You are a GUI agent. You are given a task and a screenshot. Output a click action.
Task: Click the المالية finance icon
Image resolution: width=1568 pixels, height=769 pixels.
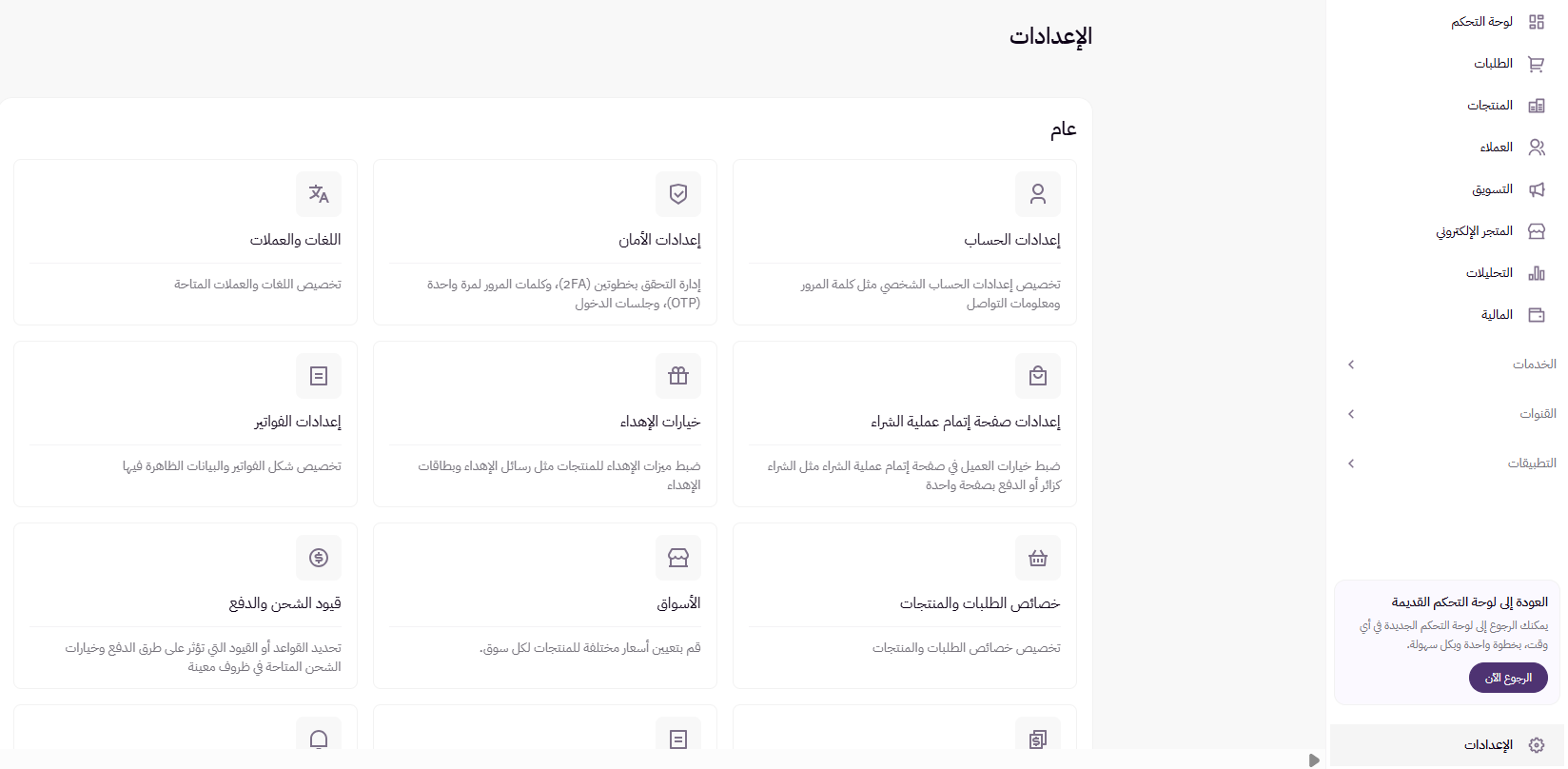click(1539, 315)
